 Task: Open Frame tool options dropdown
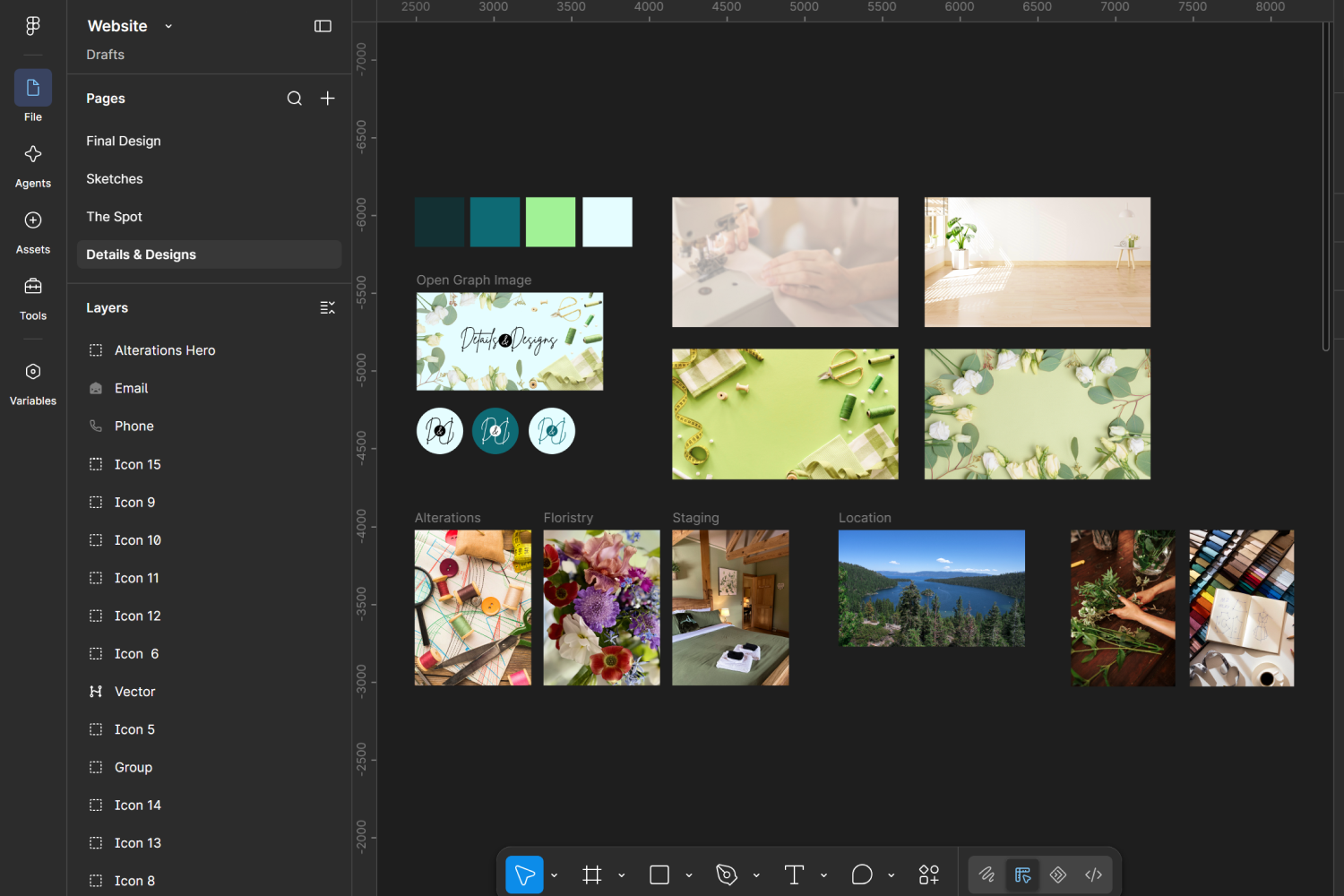(x=621, y=875)
